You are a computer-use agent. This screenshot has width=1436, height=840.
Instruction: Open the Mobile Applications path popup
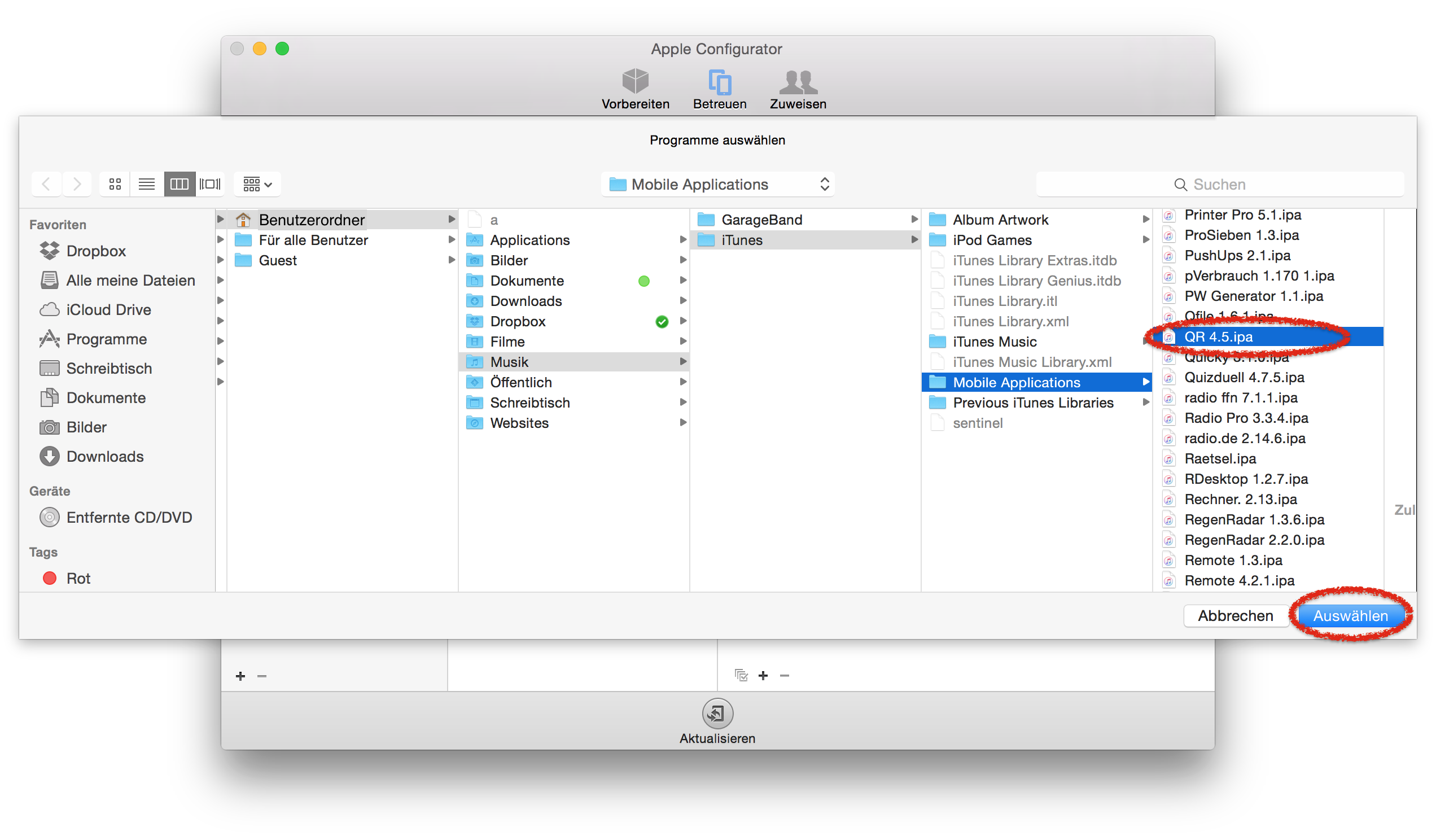718,184
